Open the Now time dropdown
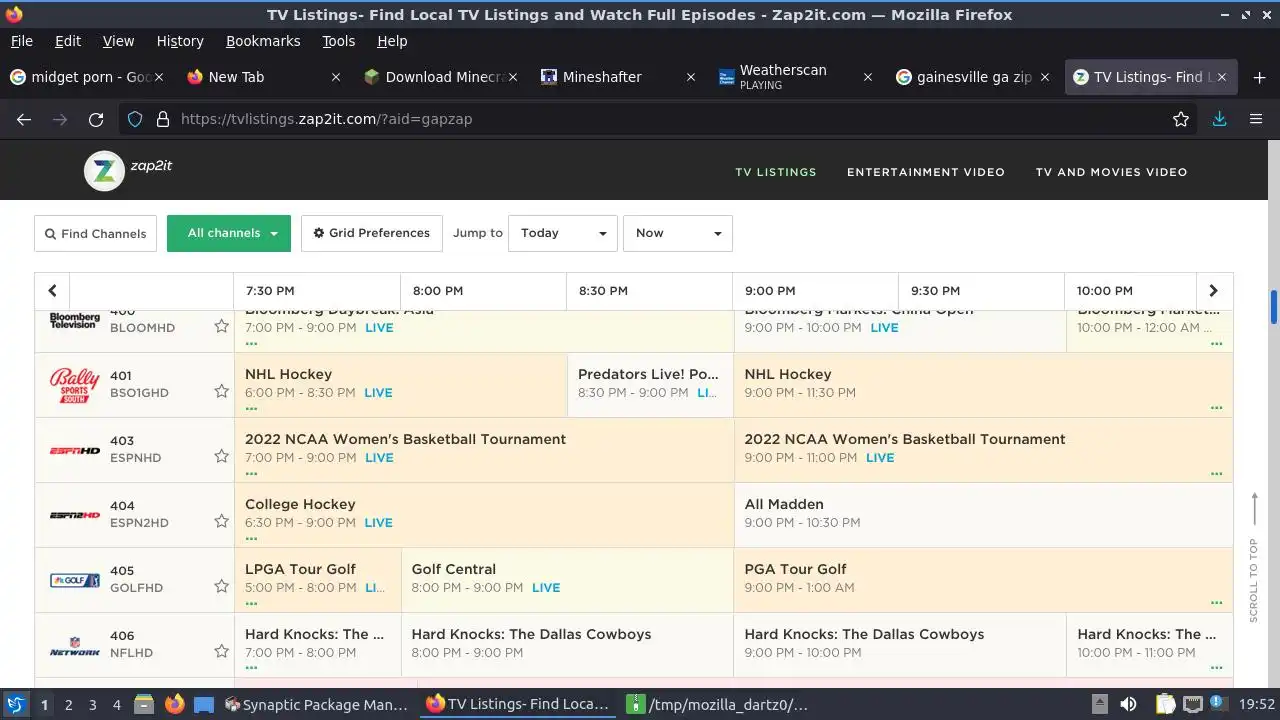This screenshot has width=1280, height=720. pyautogui.click(x=678, y=233)
